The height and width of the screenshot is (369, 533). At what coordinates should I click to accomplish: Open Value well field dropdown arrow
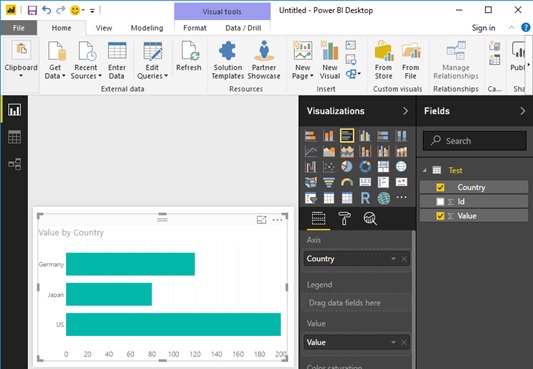(x=393, y=342)
